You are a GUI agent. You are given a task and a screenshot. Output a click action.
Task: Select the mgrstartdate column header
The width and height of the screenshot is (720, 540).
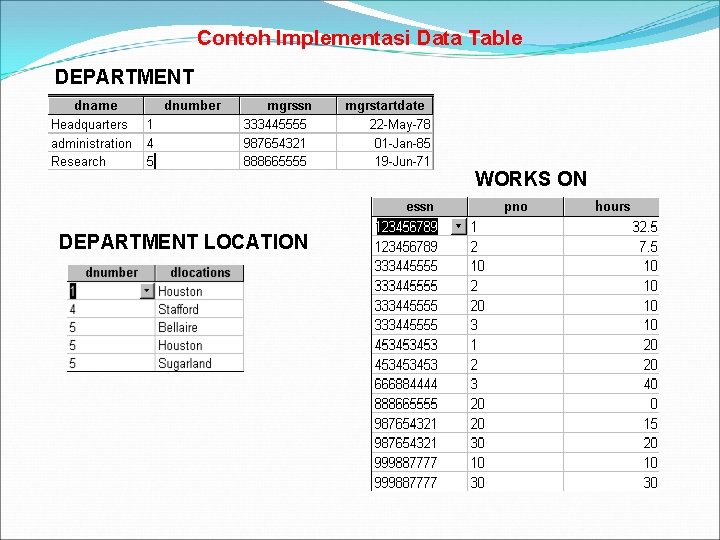point(385,105)
